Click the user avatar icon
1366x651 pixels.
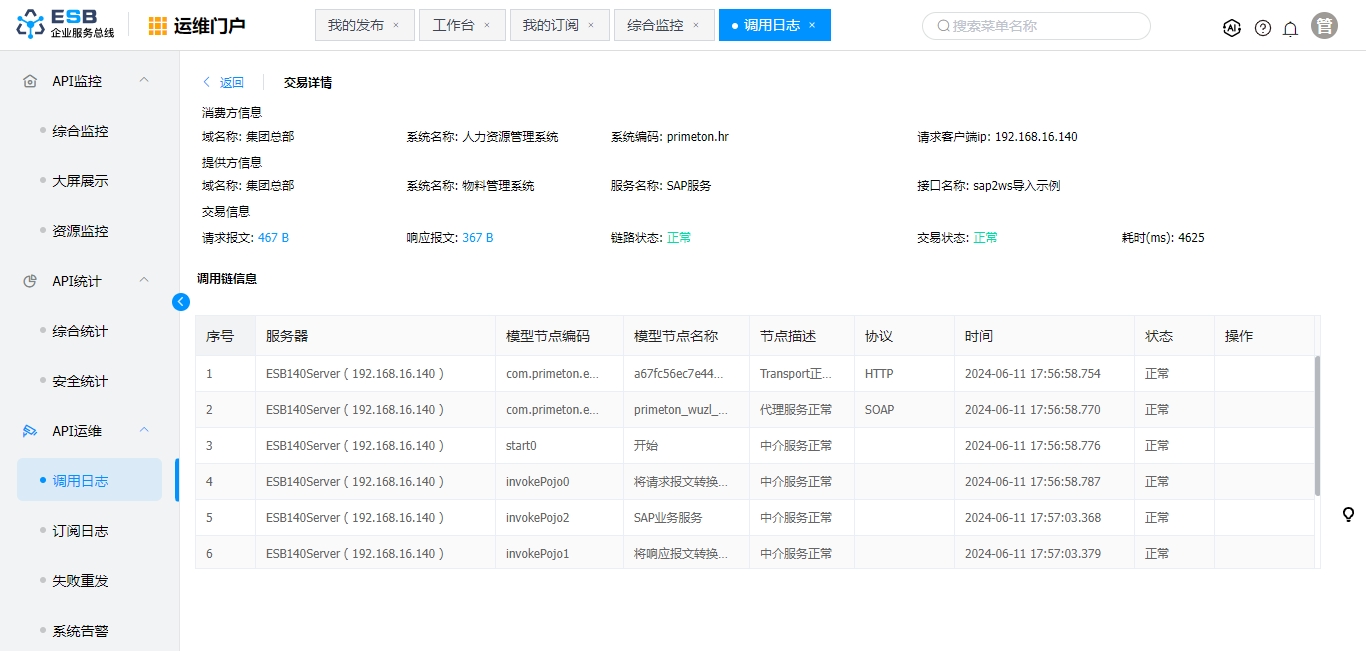pos(1325,27)
